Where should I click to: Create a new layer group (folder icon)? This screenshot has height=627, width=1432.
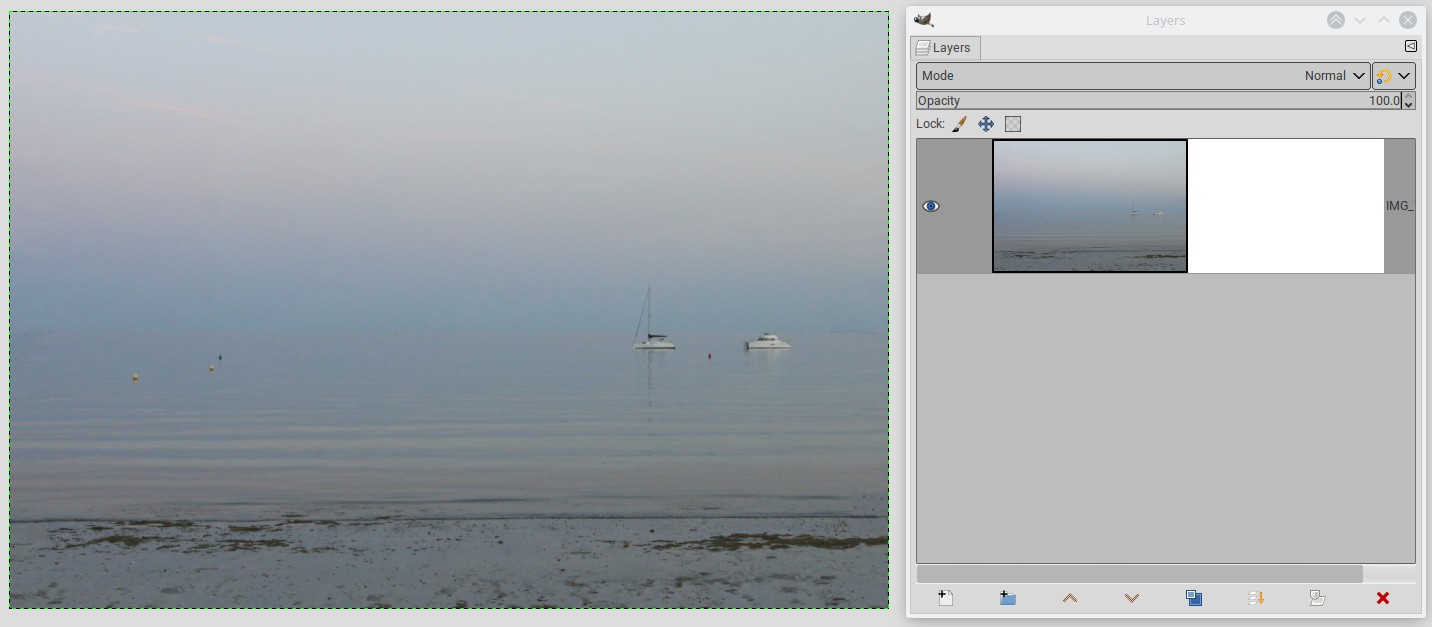pos(1007,598)
